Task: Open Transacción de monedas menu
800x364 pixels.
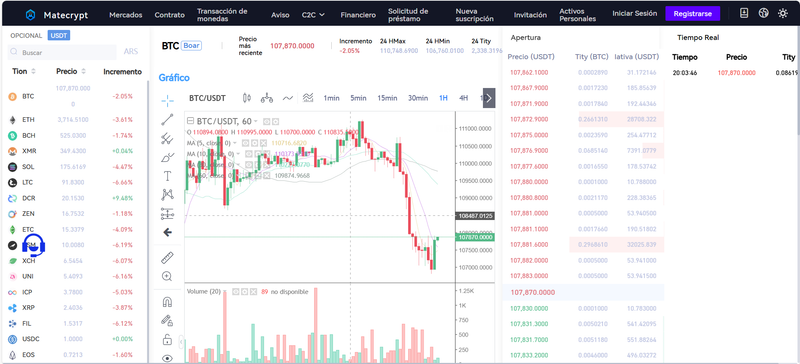Action: pos(222,15)
